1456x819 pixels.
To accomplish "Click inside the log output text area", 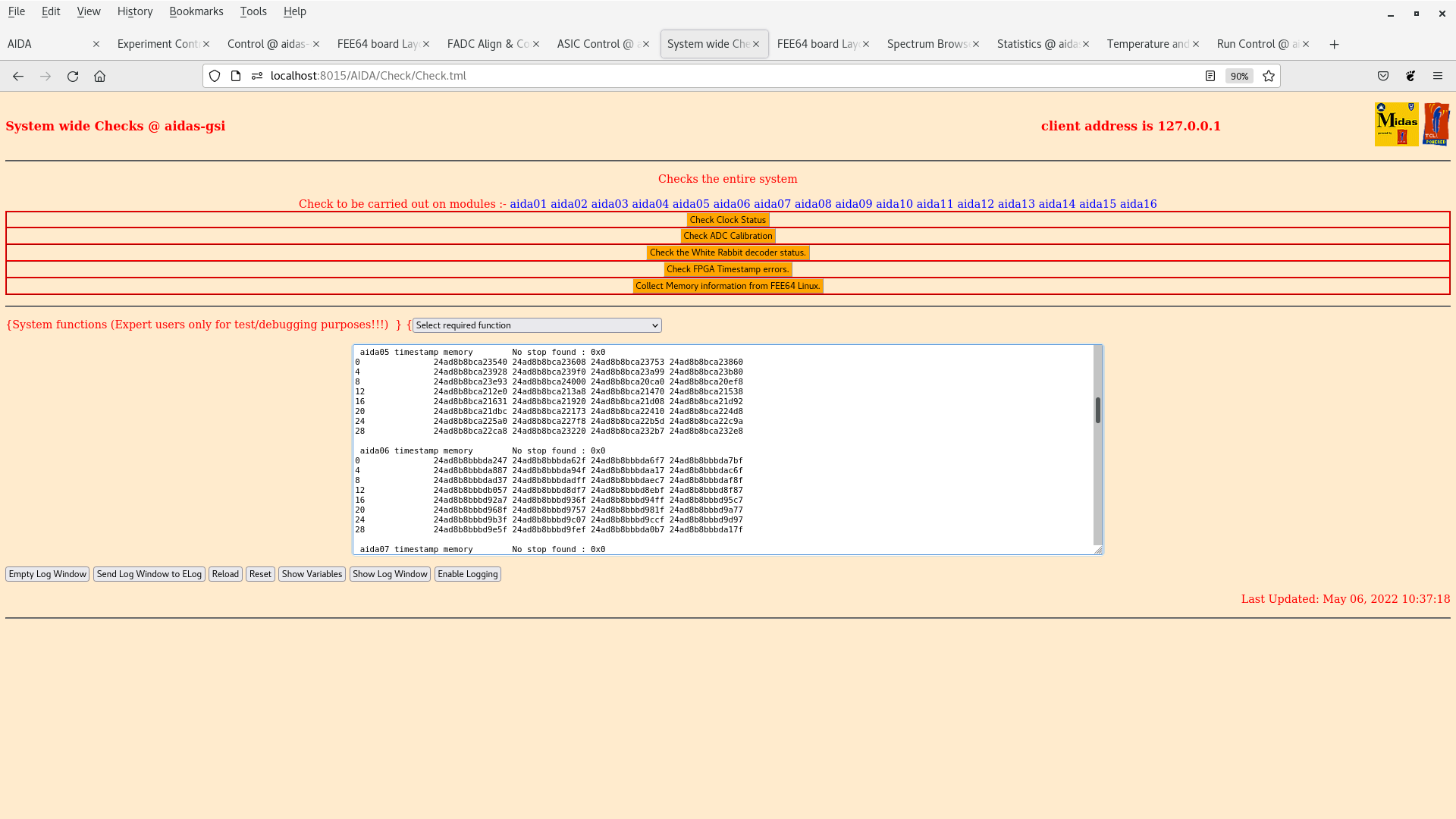I will click(723, 450).
